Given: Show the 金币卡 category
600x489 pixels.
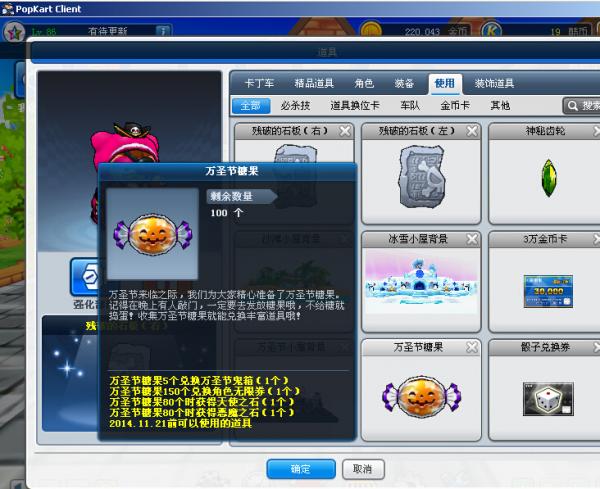Looking at the screenshot, I should [x=455, y=106].
